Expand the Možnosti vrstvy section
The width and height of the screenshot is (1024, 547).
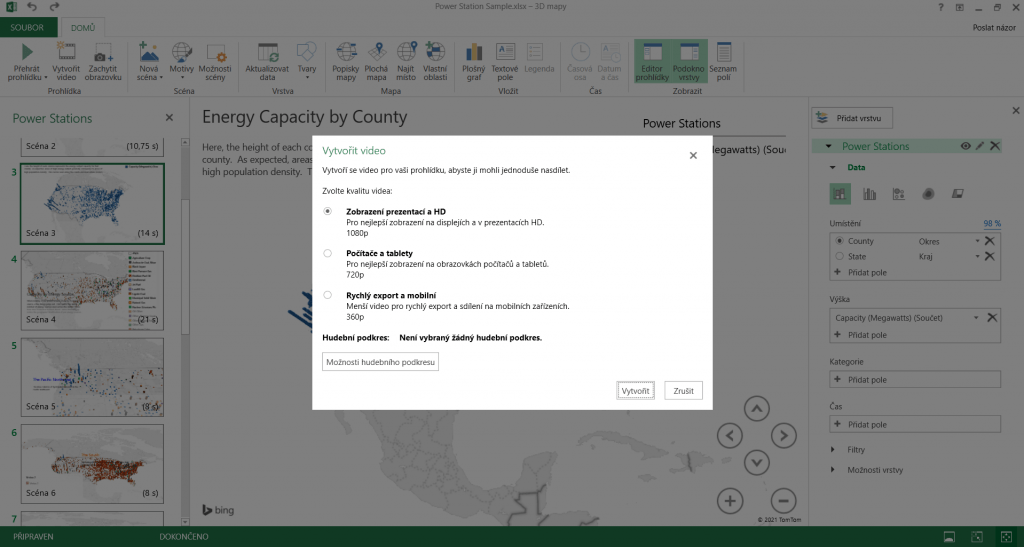[x=836, y=470]
